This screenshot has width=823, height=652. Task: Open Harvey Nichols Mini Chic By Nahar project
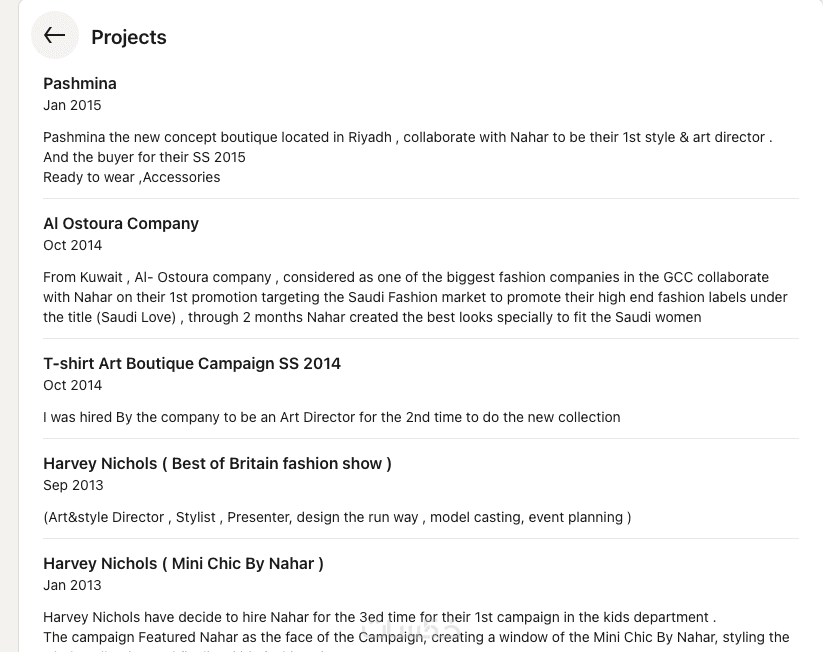[x=183, y=564]
